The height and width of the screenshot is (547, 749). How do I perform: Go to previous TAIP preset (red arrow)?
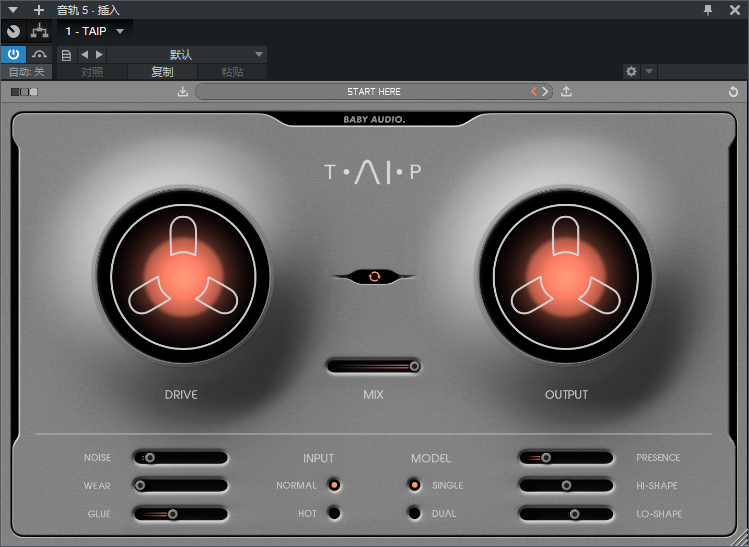[534, 91]
